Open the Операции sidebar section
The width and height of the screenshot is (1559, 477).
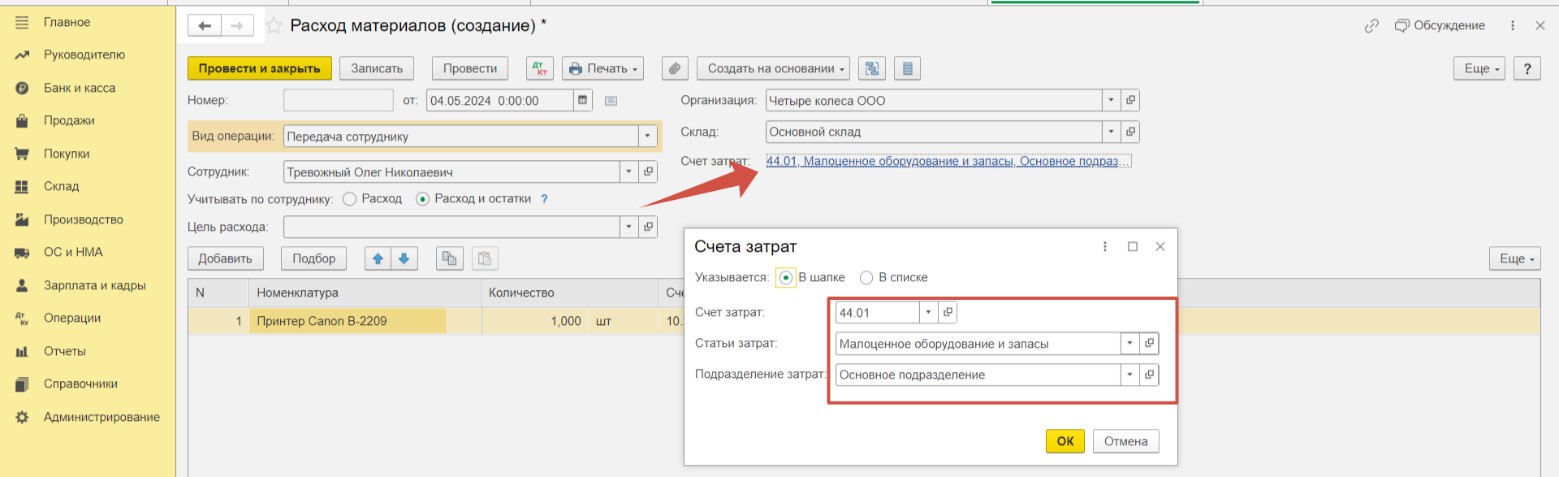(x=72, y=318)
